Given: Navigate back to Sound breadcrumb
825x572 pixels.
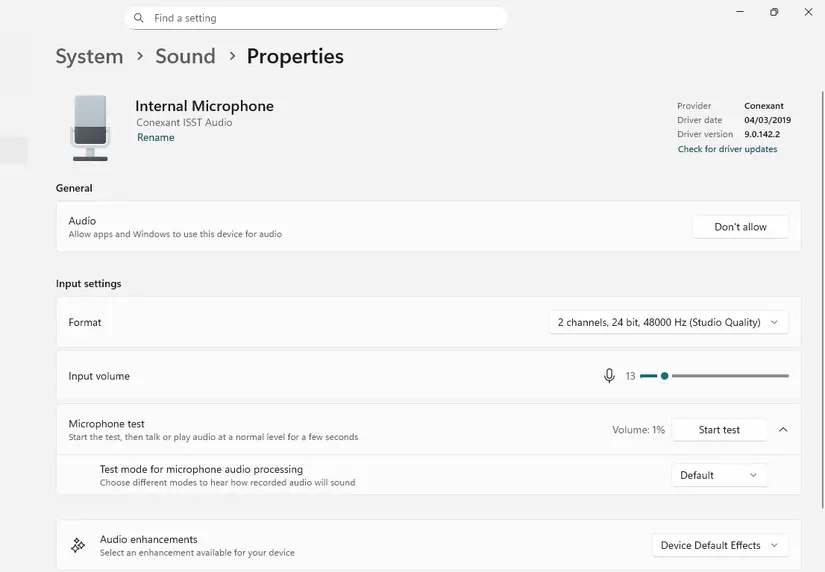Looking at the screenshot, I should tap(185, 56).
